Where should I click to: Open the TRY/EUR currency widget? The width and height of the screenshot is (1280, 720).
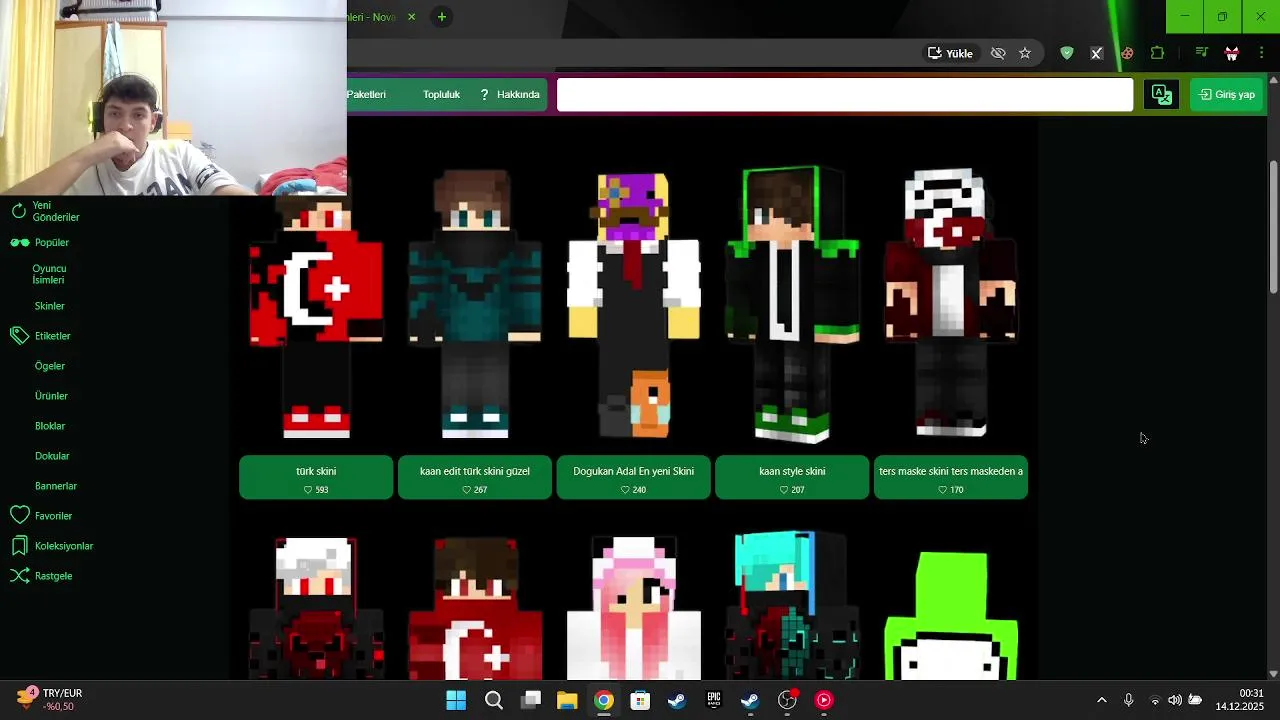click(x=50, y=700)
